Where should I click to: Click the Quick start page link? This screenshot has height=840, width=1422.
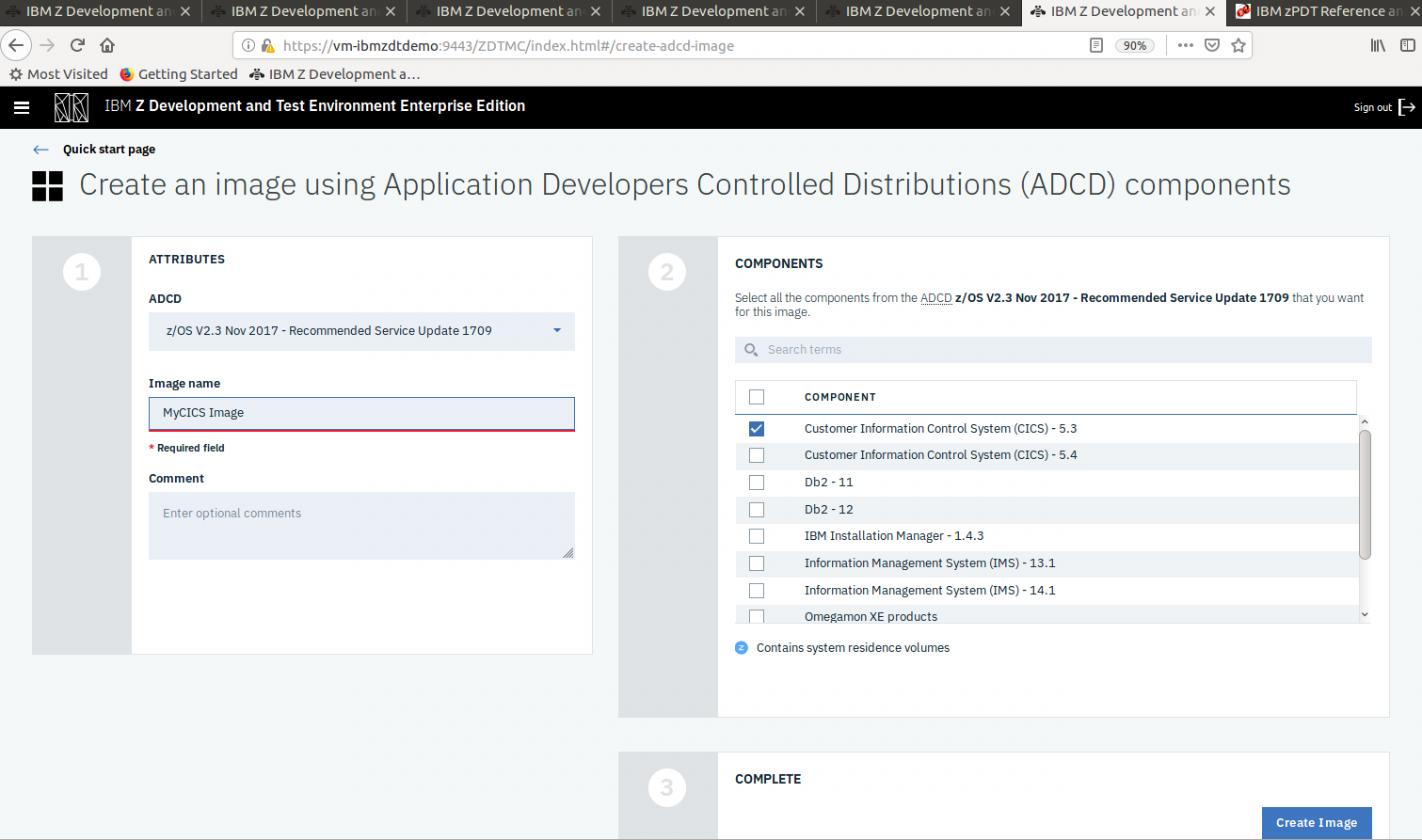[x=107, y=150]
